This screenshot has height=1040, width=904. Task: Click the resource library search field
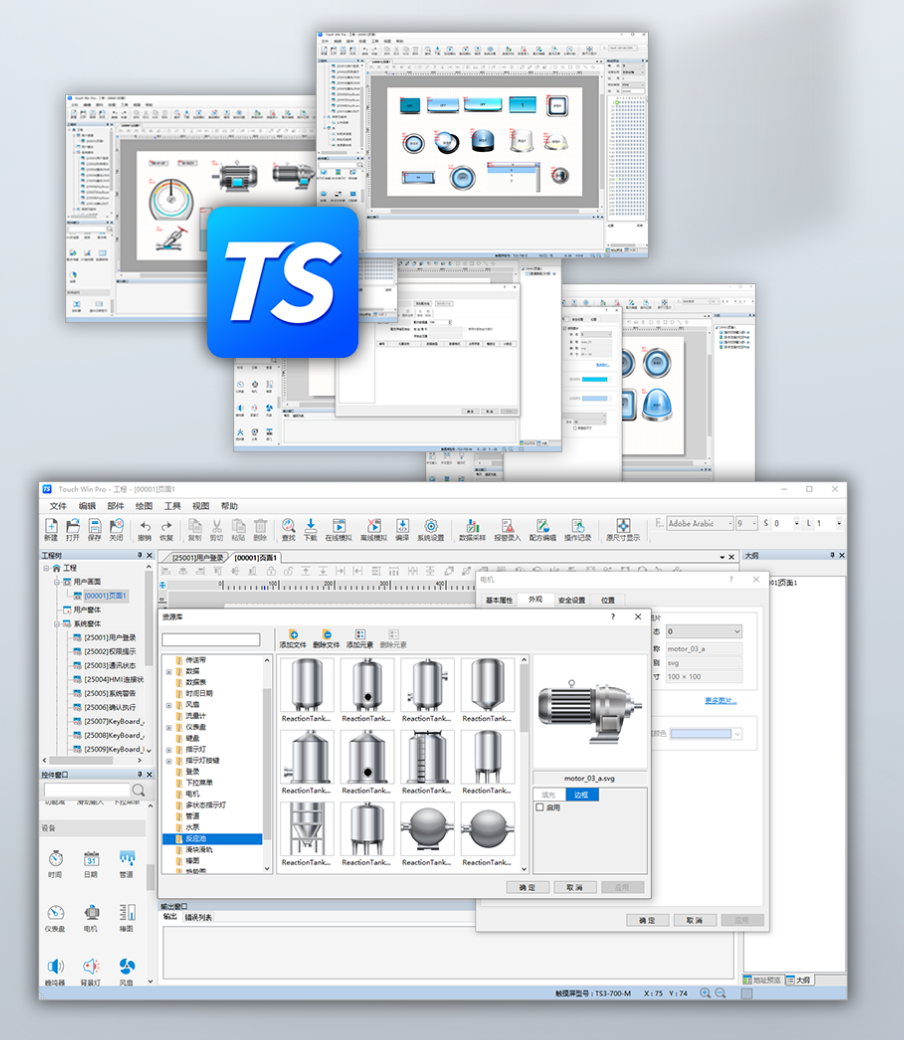(x=211, y=639)
